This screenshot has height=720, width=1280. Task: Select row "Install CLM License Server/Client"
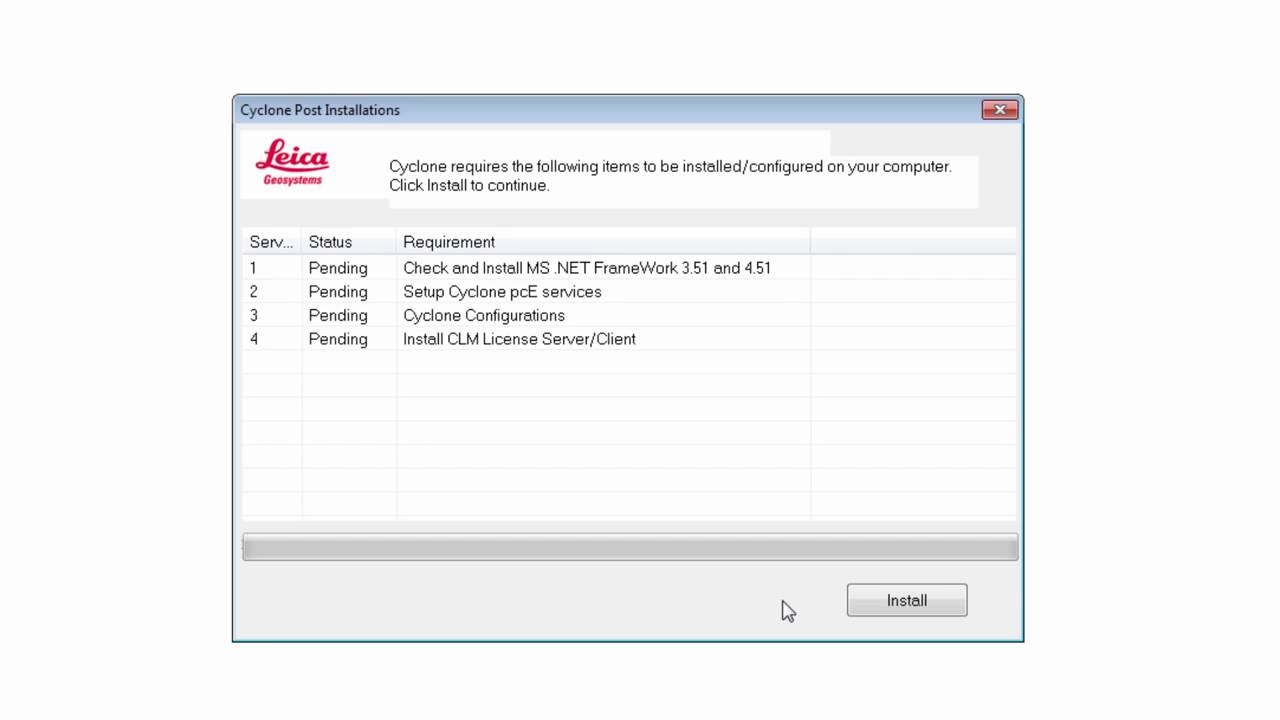(629, 339)
